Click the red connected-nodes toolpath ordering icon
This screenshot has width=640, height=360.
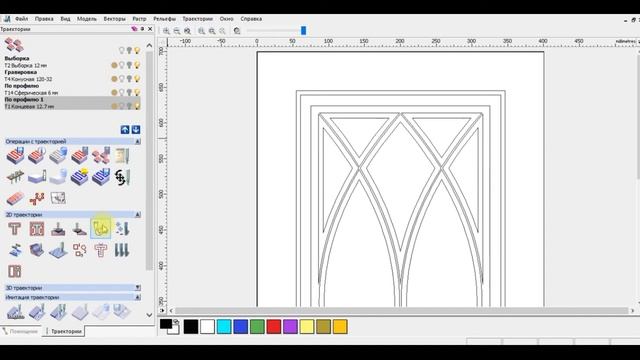tap(37, 198)
